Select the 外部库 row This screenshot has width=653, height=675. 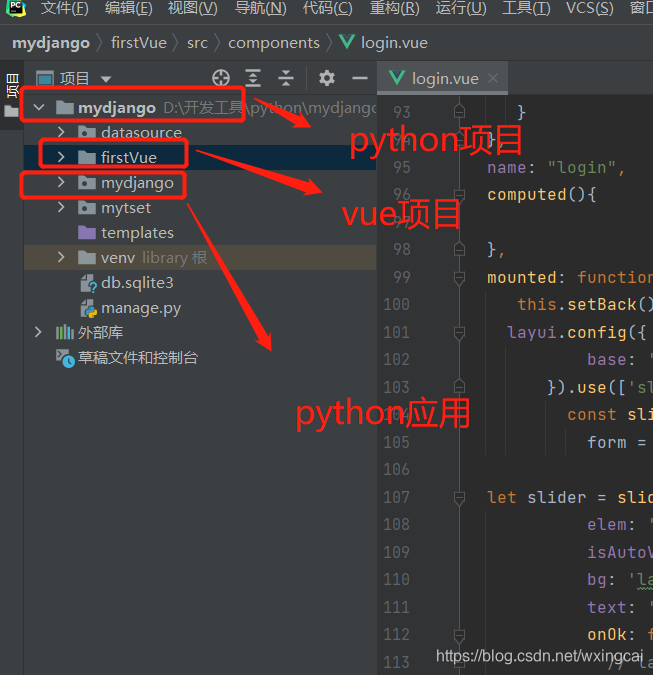pyautogui.click(x=200, y=332)
